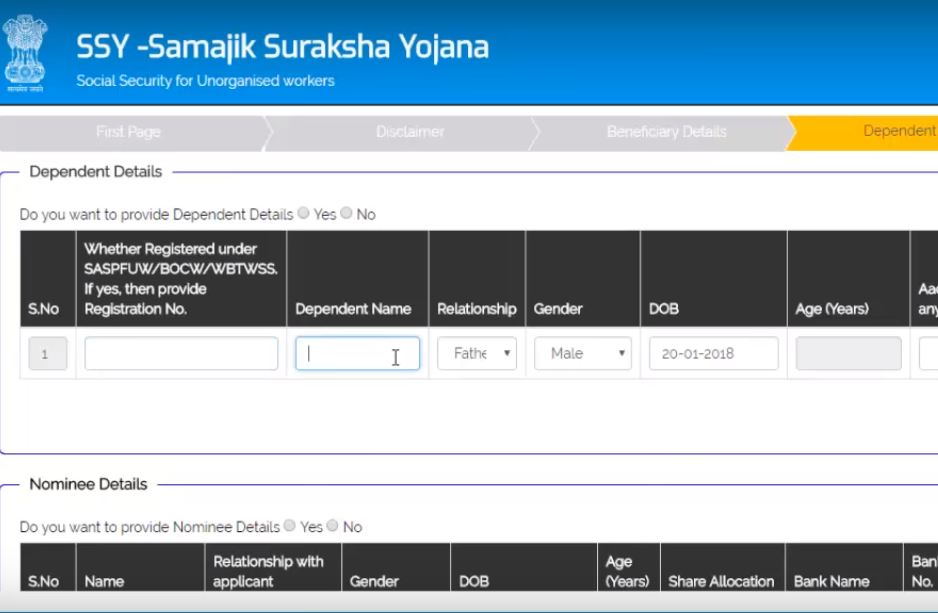This screenshot has height=613, width=938.
Task: Choose Yes for providing Nominee Details
Action: [x=290, y=526]
